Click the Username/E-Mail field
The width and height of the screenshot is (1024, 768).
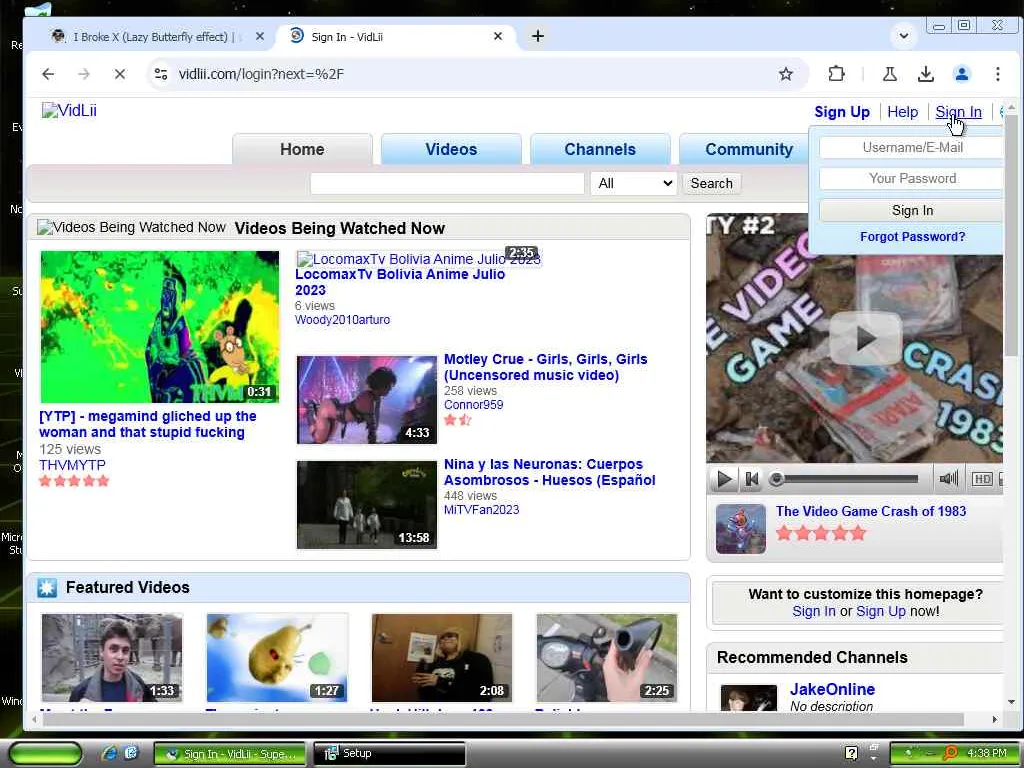click(912, 148)
